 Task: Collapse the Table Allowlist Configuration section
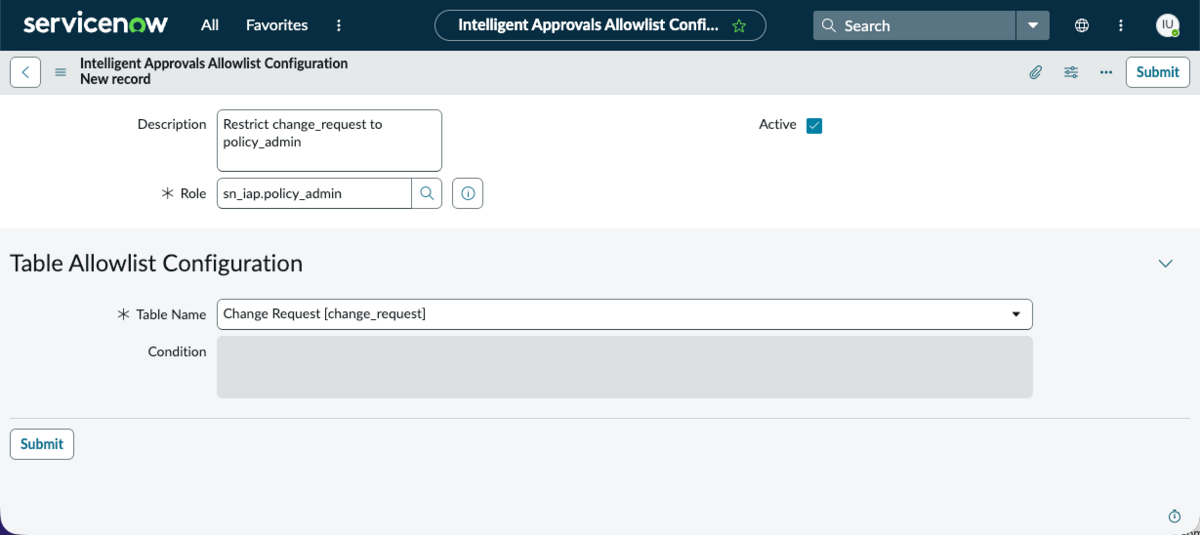tap(1165, 263)
